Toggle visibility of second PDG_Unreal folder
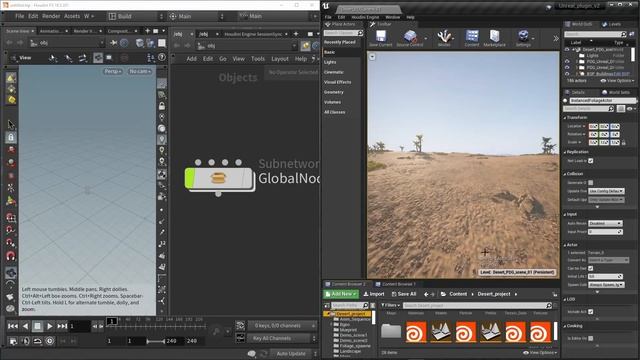 pyautogui.click(x=567, y=67)
